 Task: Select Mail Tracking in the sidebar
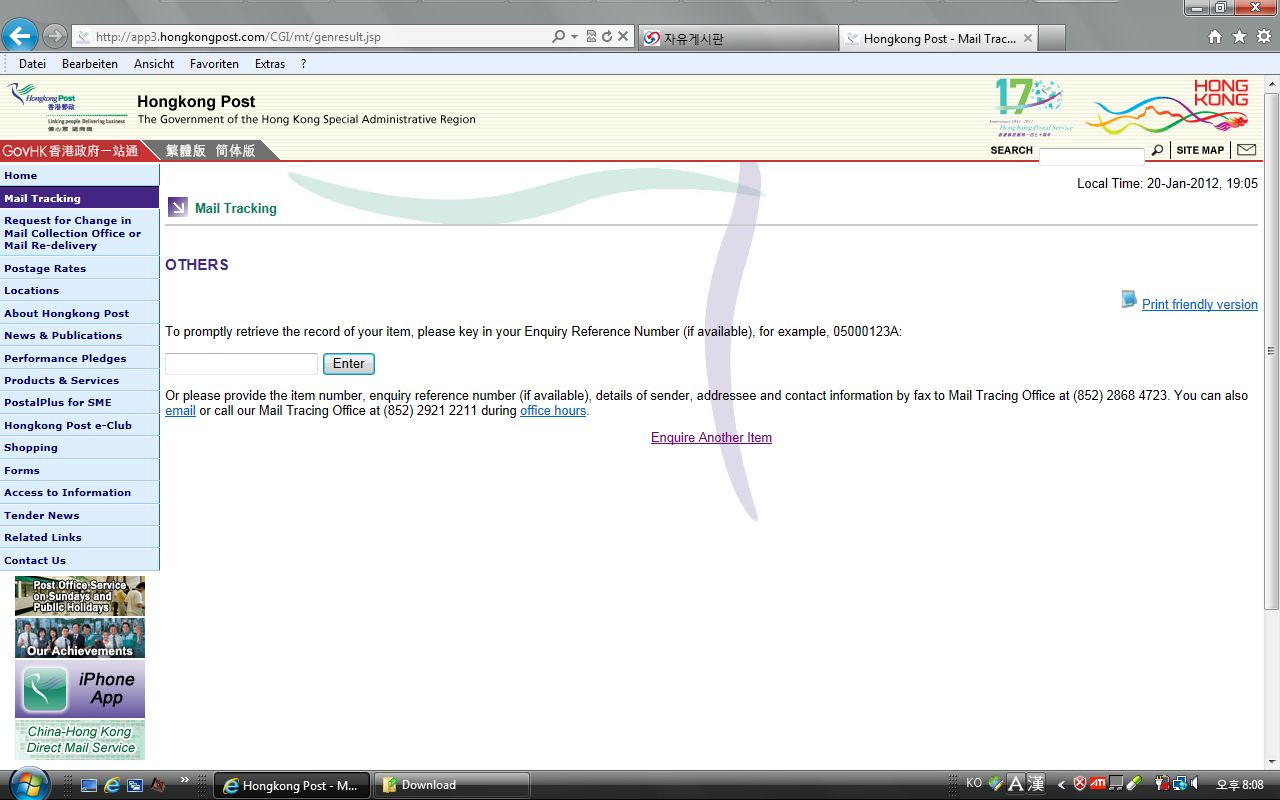pos(80,198)
